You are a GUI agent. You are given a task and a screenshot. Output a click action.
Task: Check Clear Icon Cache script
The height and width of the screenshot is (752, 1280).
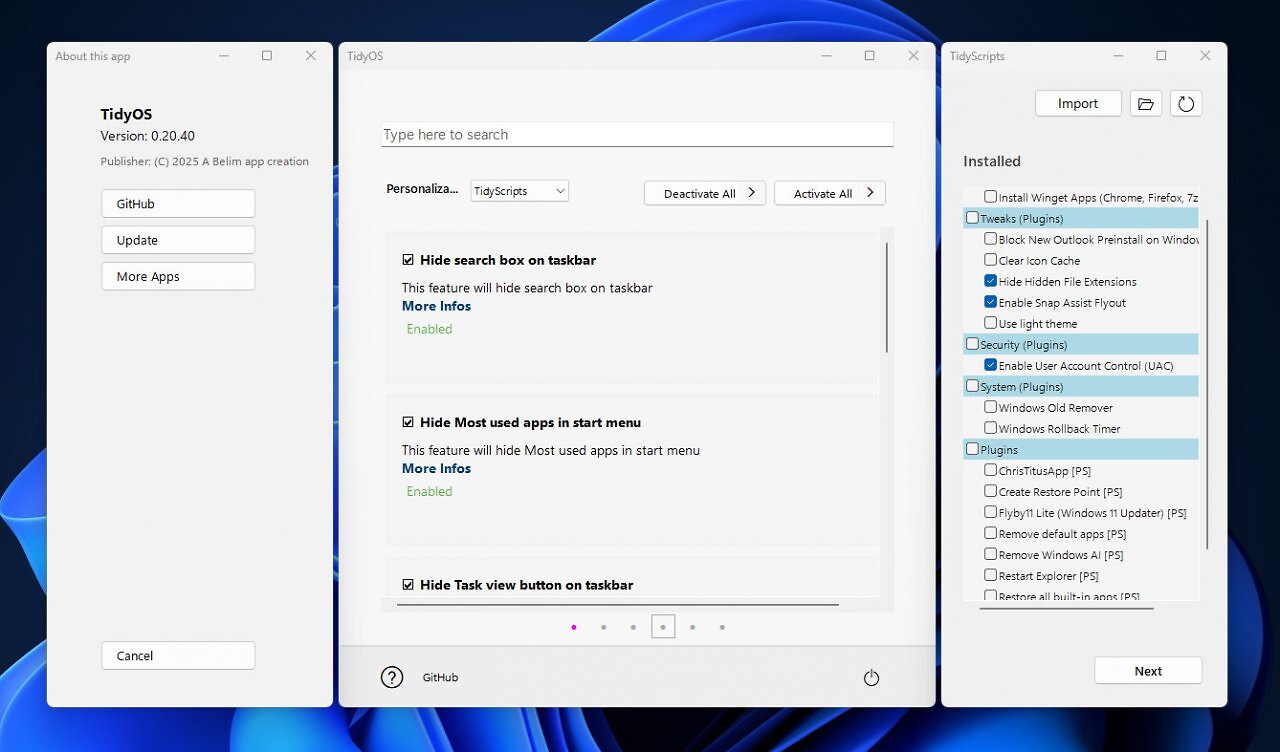point(990,260)
